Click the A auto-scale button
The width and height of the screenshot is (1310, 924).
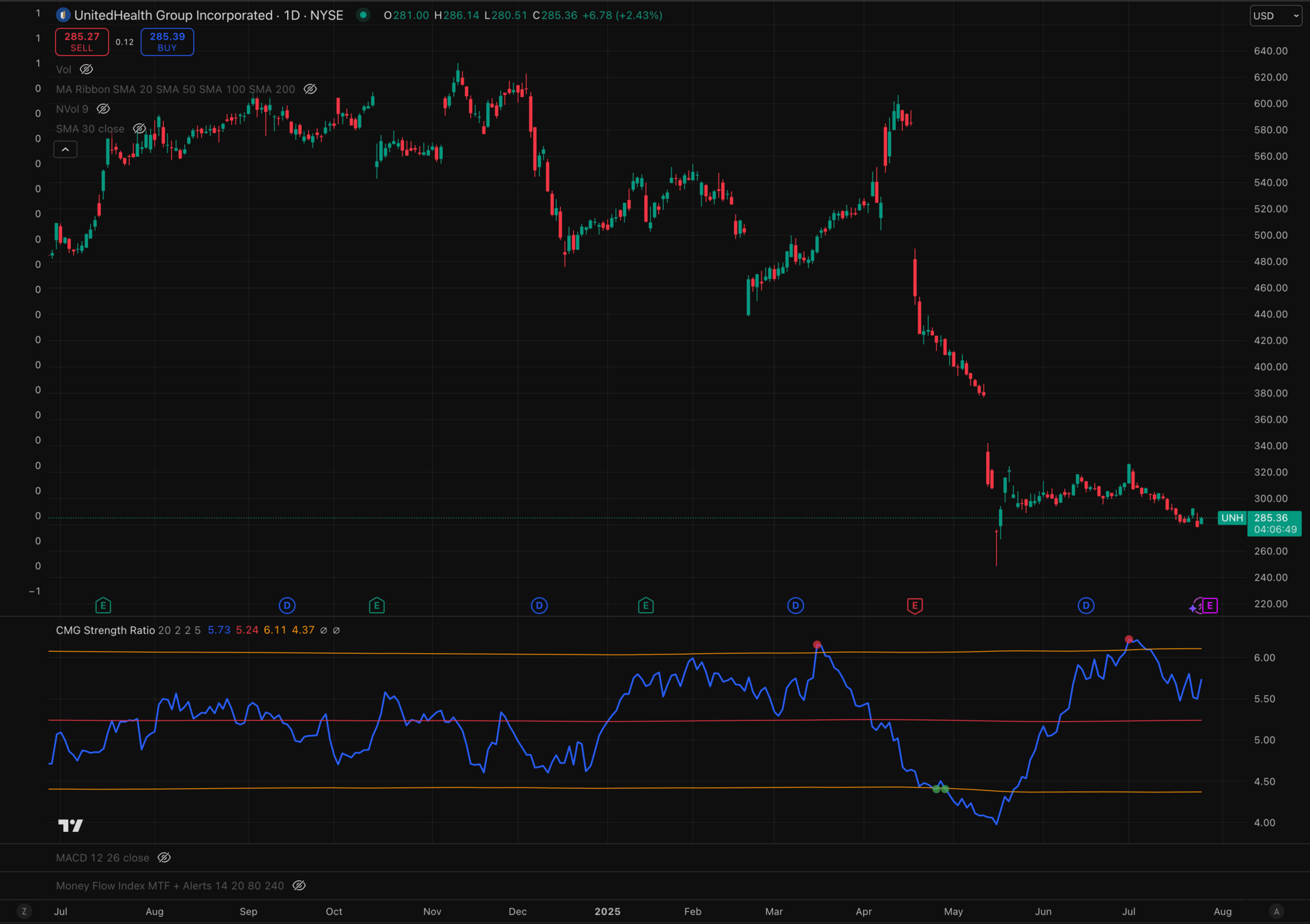pyautogui.click(x=1277, y=911)
